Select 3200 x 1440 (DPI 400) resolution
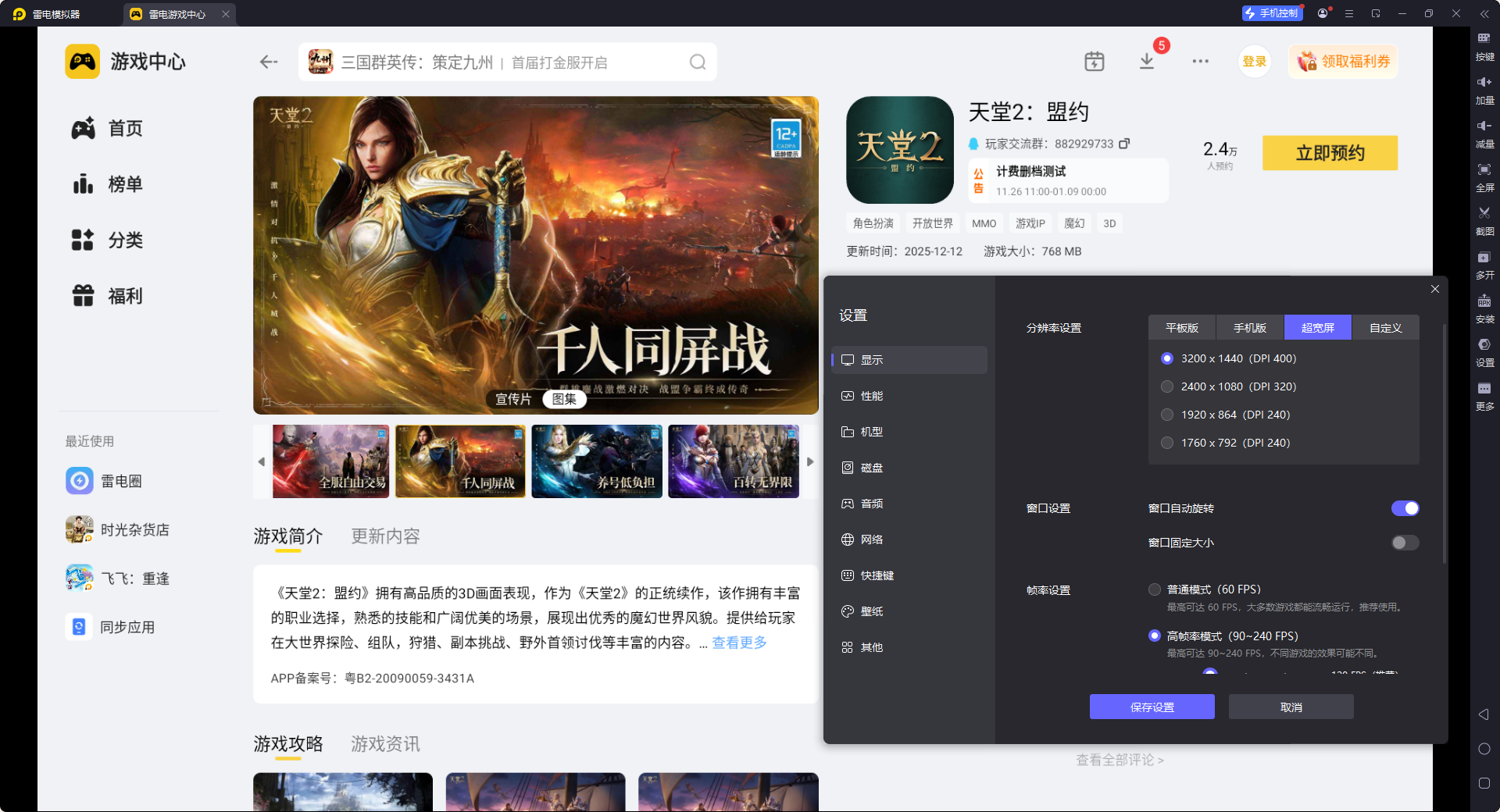 tap(1229, 358)
